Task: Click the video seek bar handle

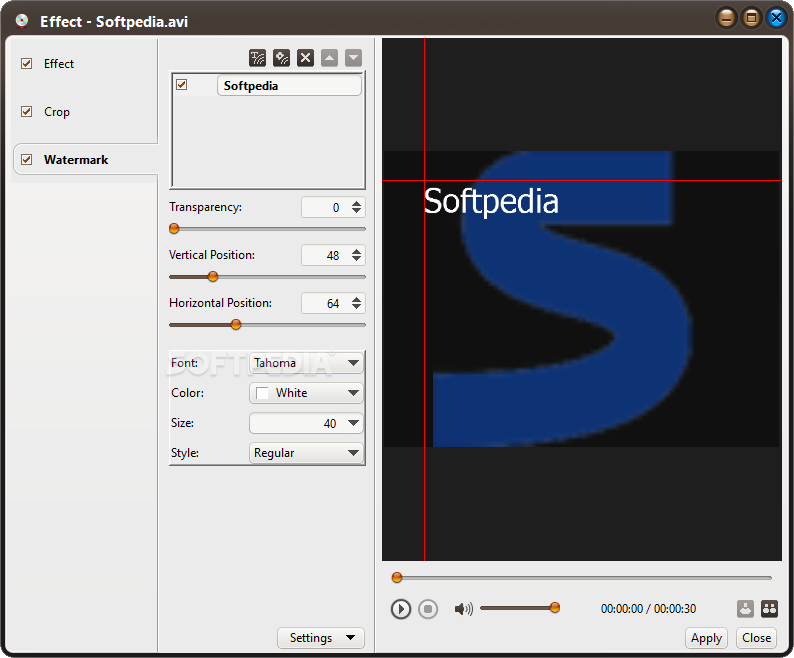Action: (397, 577)
